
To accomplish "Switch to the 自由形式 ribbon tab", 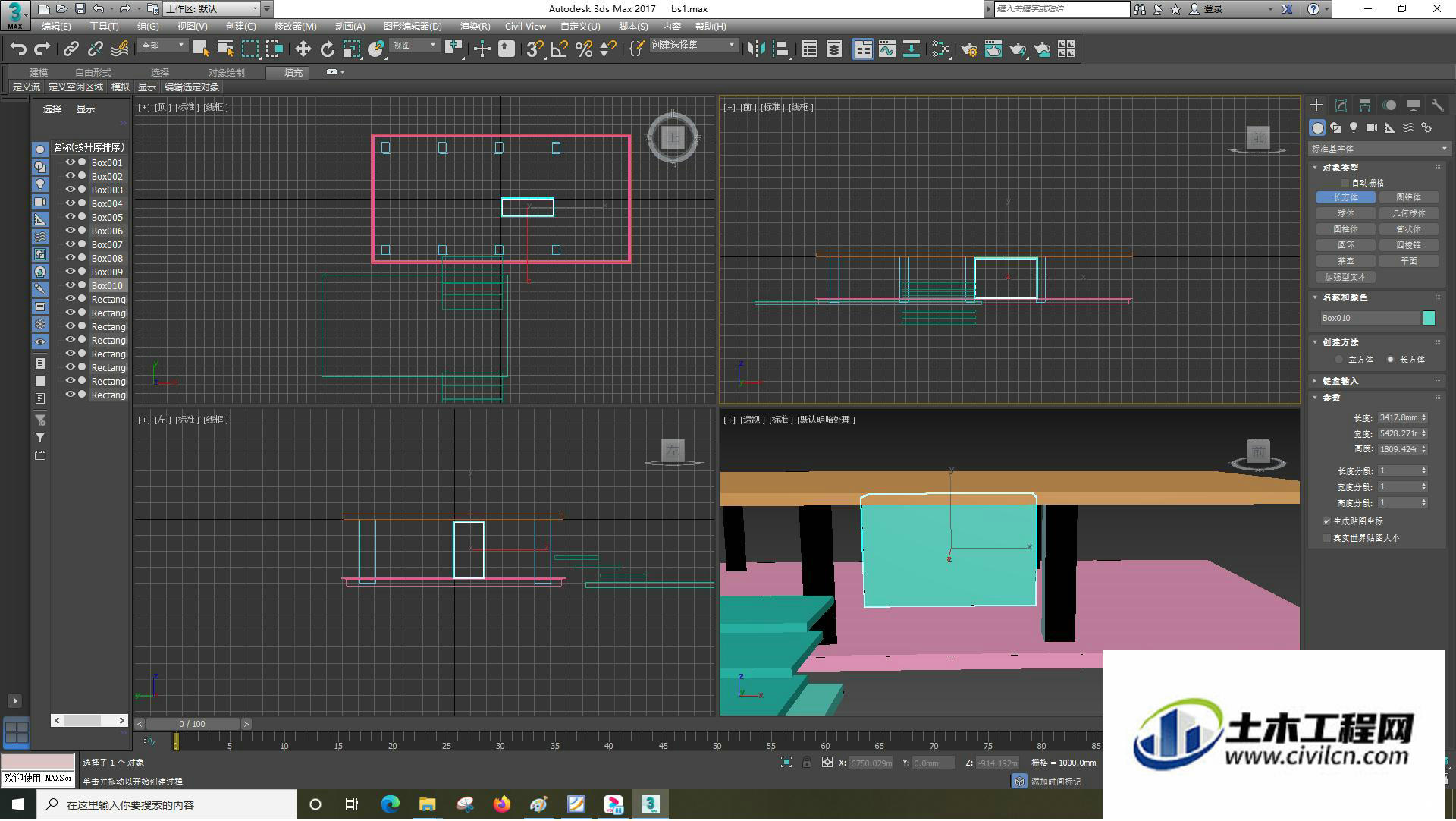I will click(x=93, y=72).
